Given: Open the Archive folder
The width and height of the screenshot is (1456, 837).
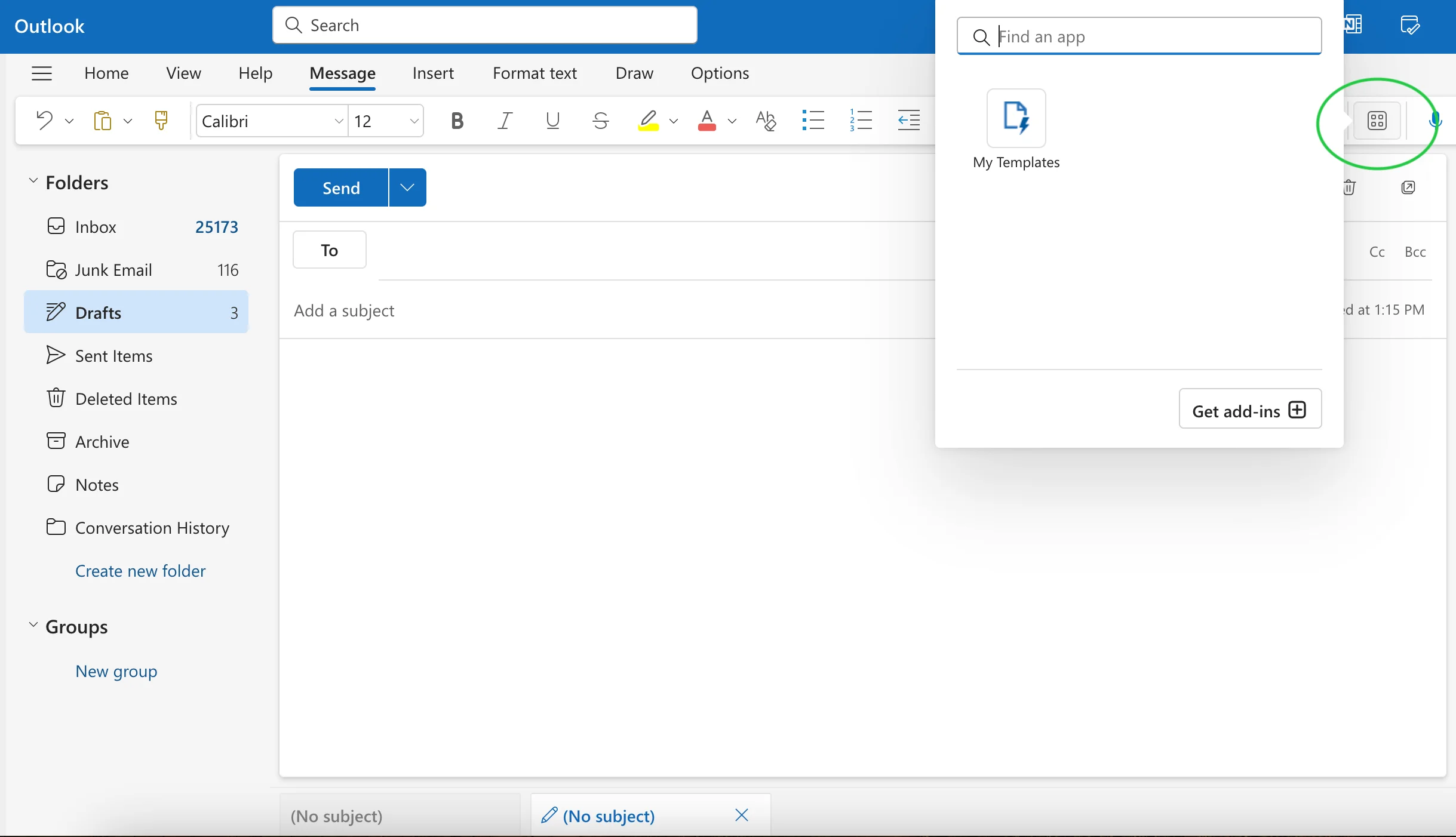Looking at the screenshot, I should [x=136, y=442].
